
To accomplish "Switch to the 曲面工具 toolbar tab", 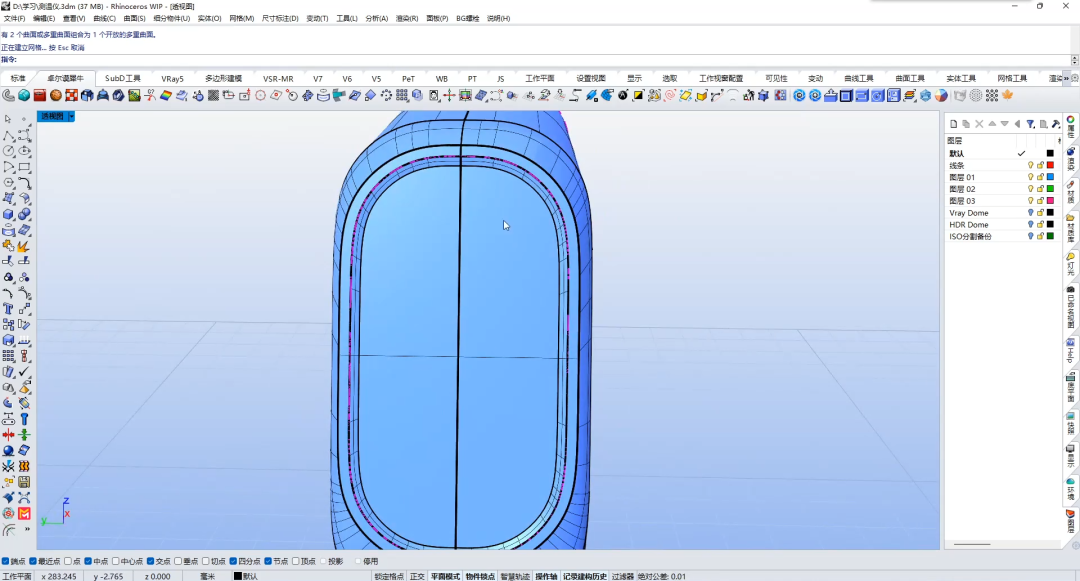I will pos(909,78).
